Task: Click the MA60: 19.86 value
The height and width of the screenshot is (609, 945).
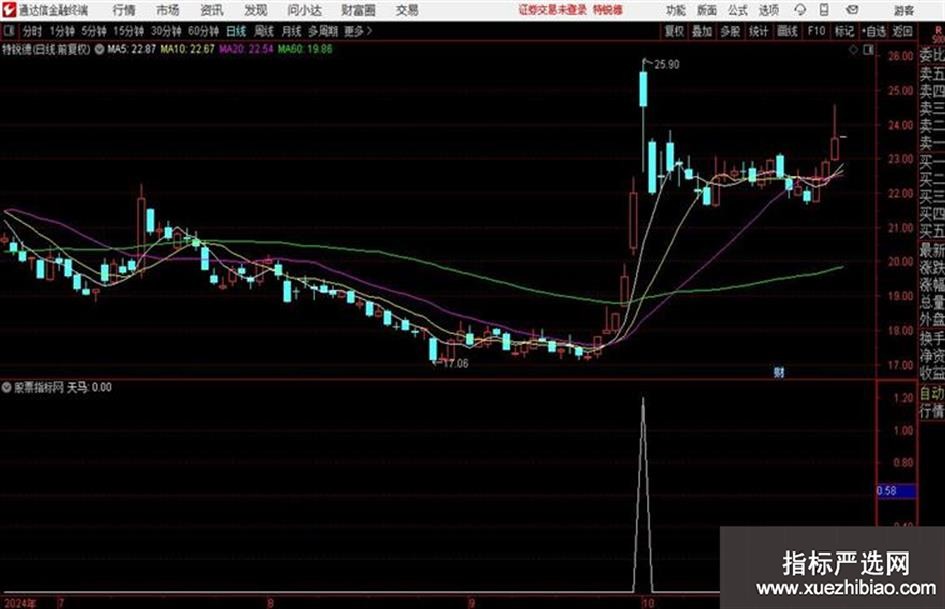Action: point(305,49)
